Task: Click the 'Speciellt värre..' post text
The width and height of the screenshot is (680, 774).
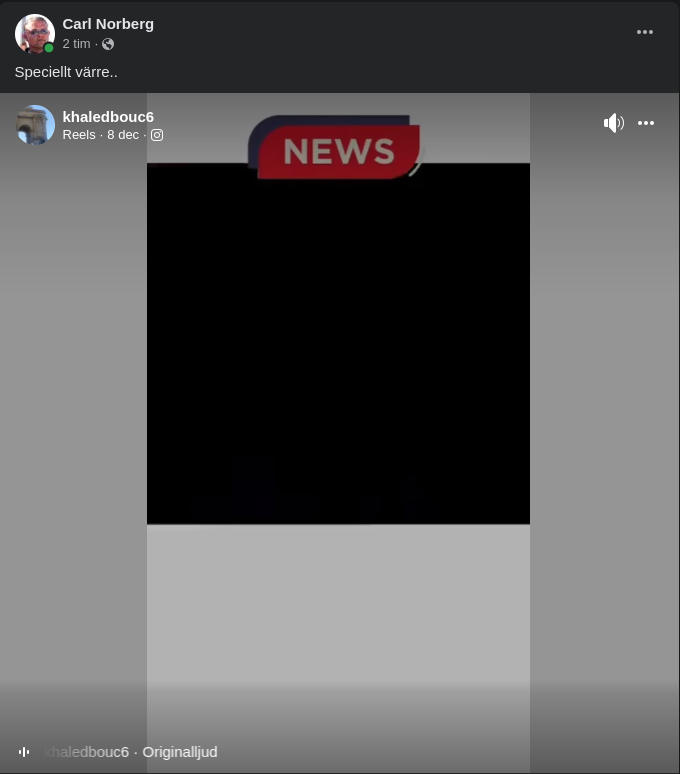Action: pos(66,72)
